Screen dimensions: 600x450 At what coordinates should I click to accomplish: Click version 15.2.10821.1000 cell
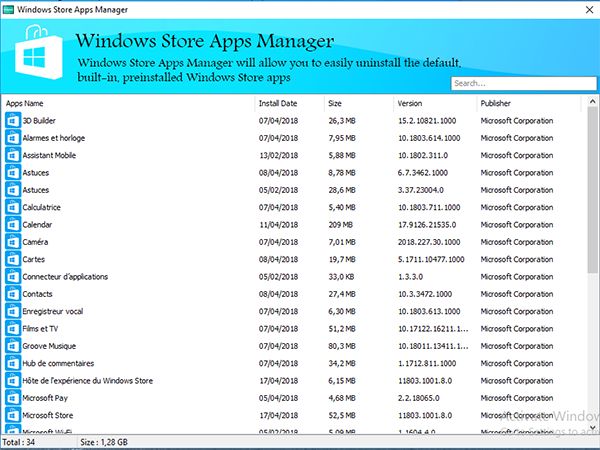pyautogui.click(x=427, y=121)
